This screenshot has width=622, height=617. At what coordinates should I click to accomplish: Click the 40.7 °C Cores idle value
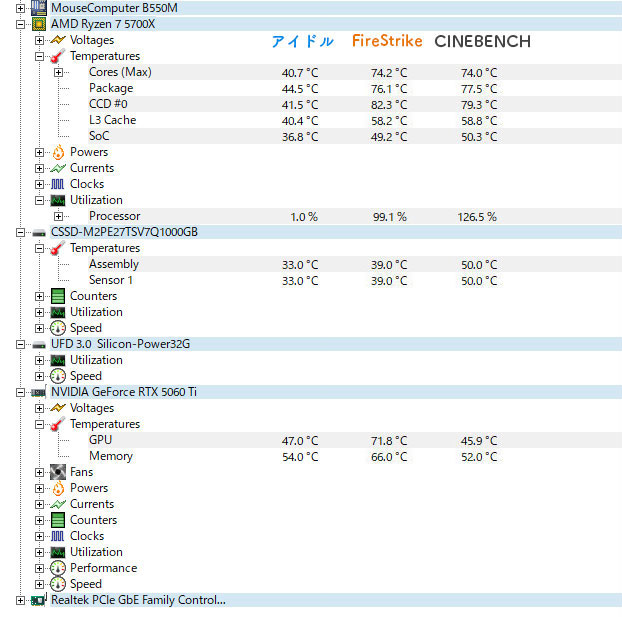point(300,73)
